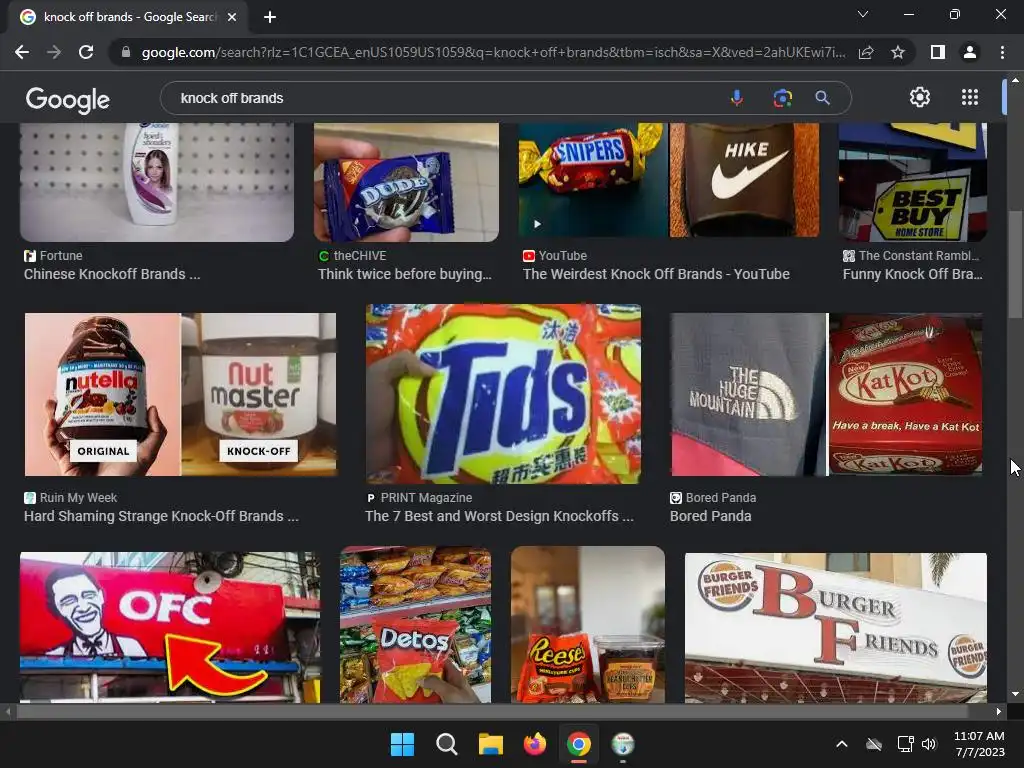
Task: Open Think twice before buying link
Action: (x=405, y=274)
